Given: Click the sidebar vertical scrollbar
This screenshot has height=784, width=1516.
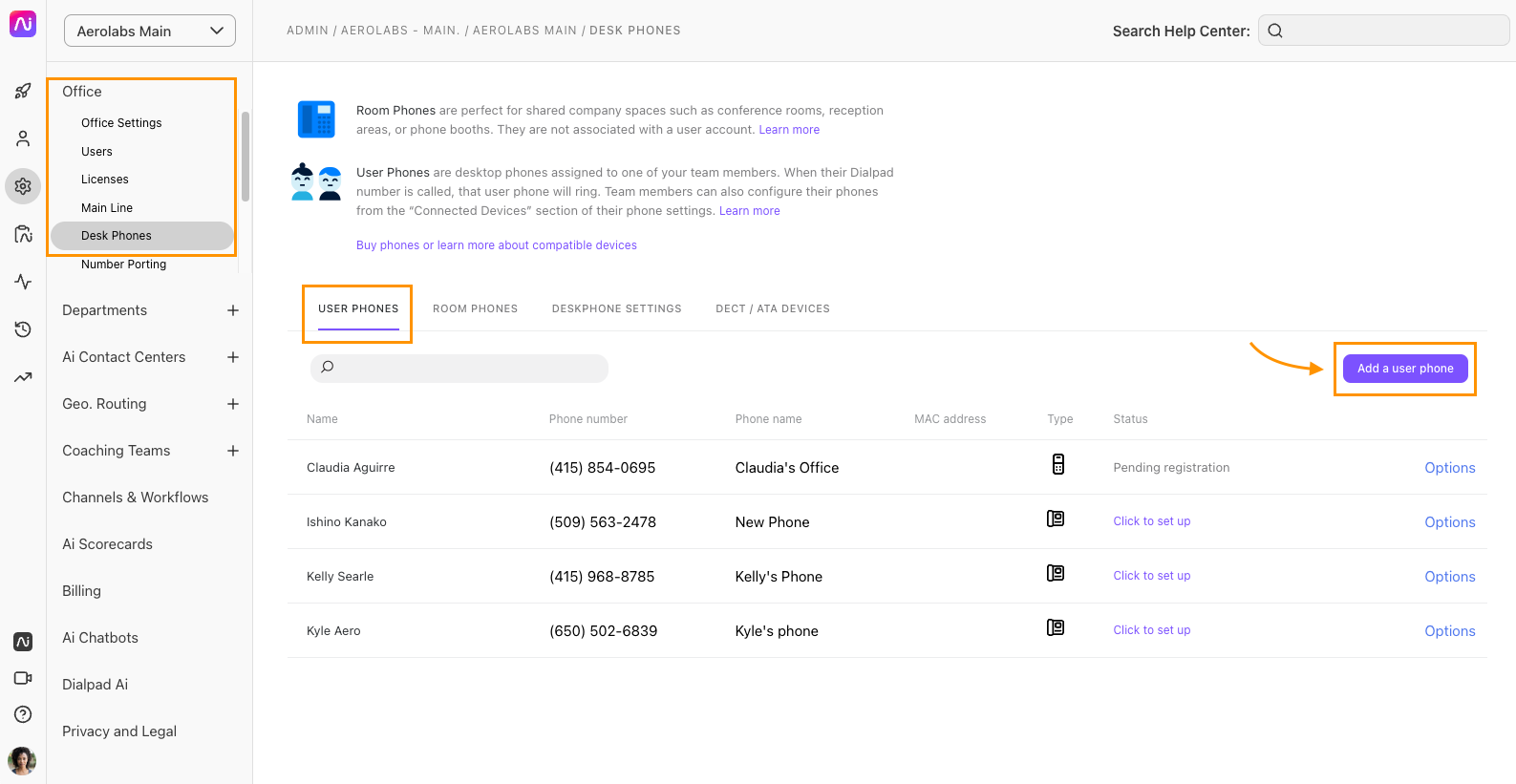Looking at the screenshot, I should (x=246, y=157).
